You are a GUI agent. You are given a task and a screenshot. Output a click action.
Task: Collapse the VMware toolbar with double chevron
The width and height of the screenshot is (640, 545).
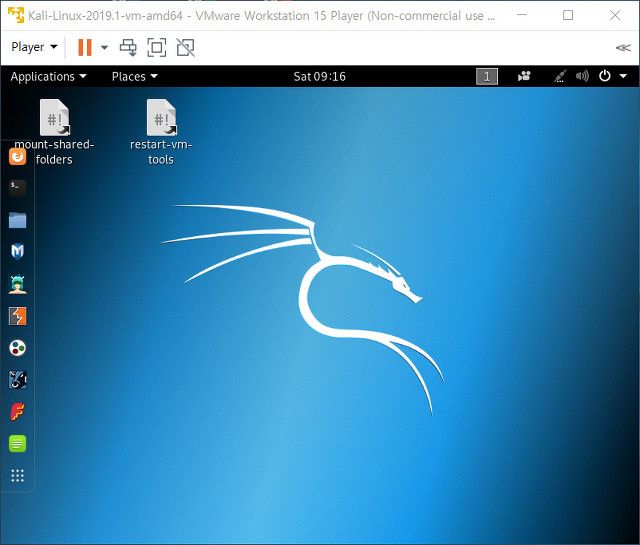(623, 48)
